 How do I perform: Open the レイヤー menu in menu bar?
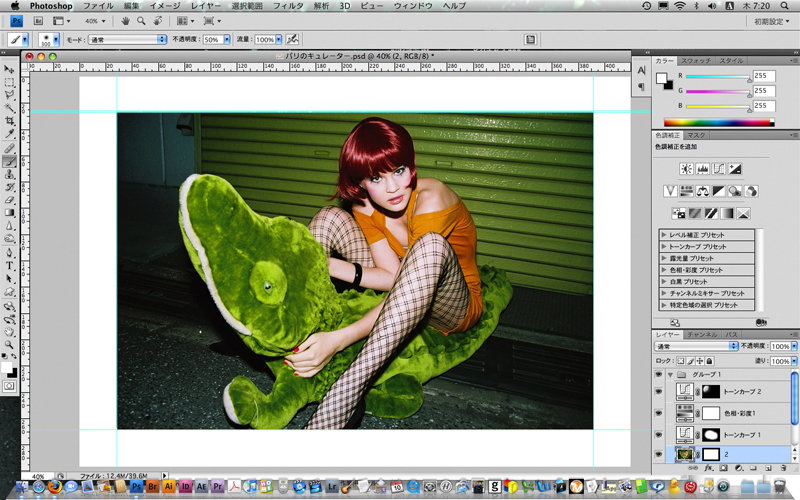coord(206,6)
